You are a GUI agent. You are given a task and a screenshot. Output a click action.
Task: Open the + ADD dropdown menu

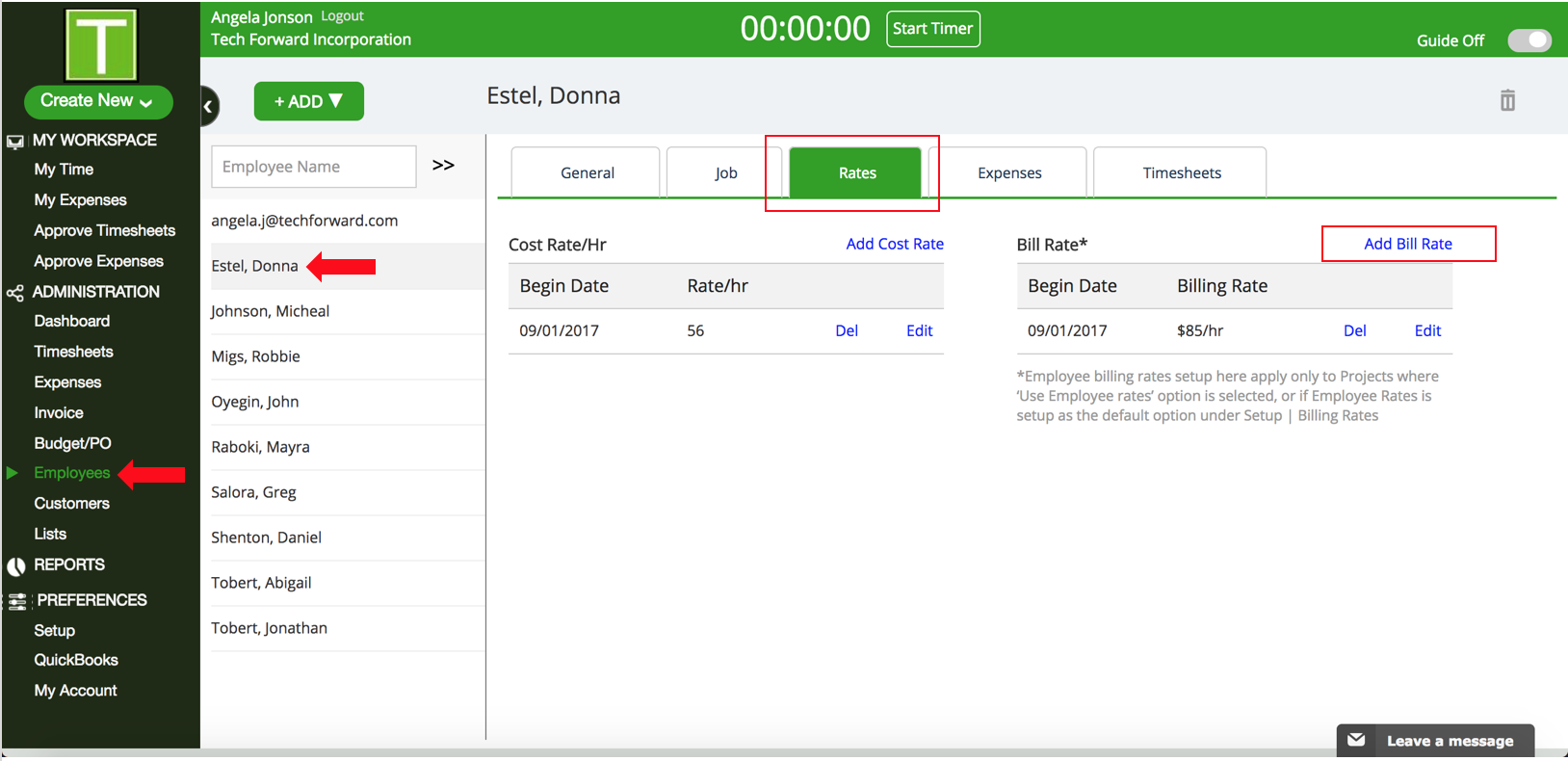[308, 101]
